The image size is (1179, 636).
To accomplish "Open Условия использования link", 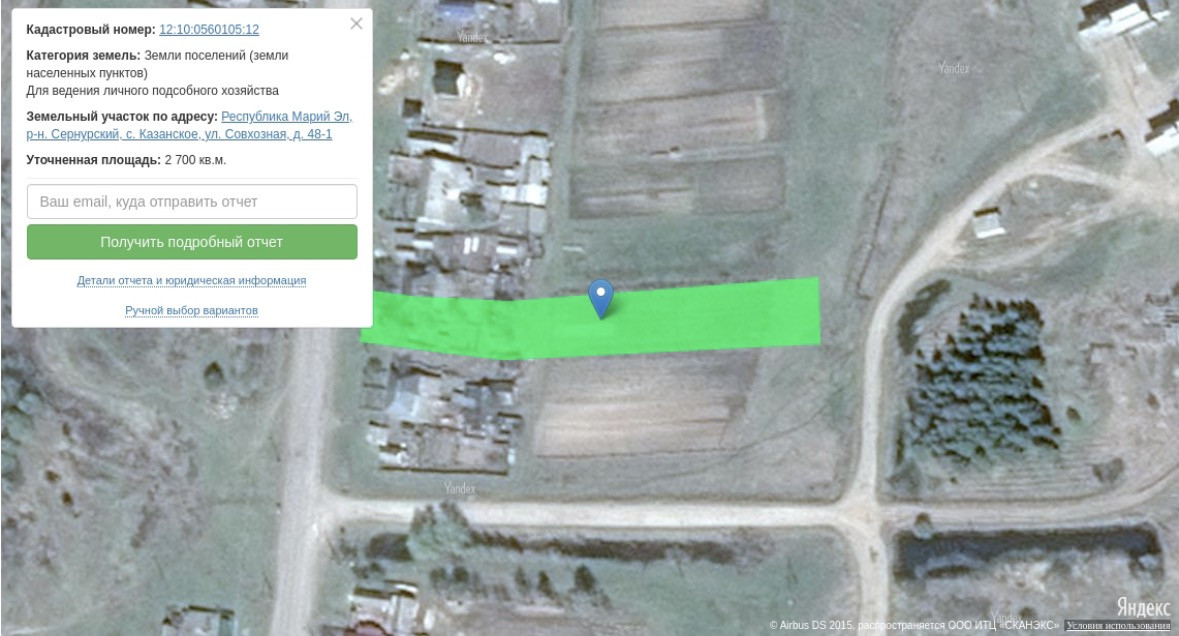I will click(x=1118, y=625).
